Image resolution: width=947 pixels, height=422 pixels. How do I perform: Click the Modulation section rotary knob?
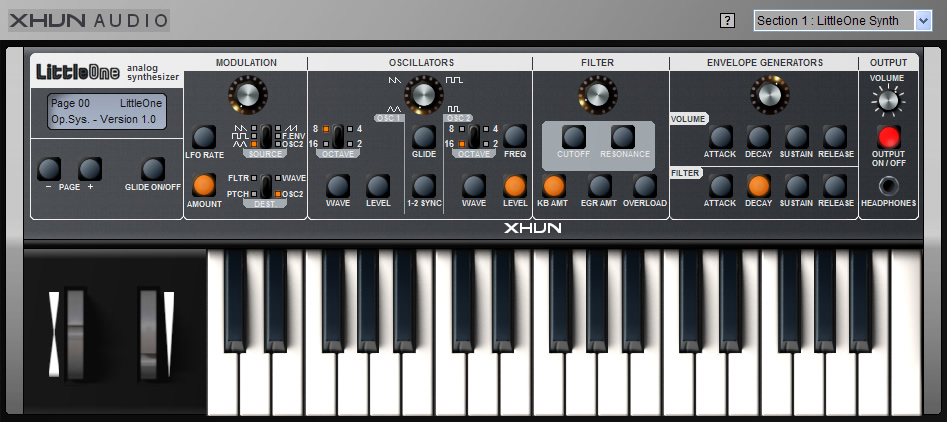pos(248,95)
